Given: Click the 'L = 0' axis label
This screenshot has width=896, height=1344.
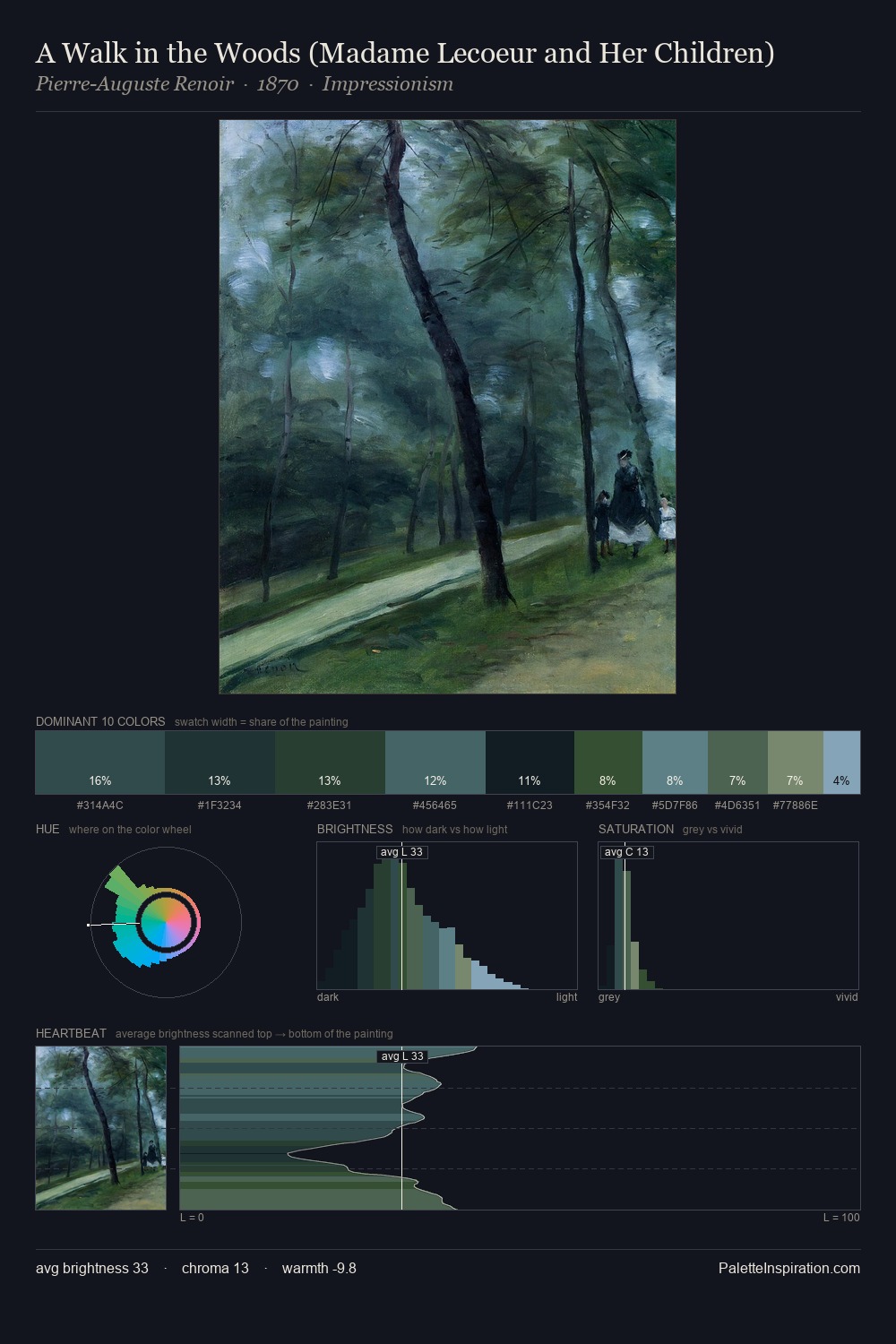Looking at the screenshot, I should 192,1218.
